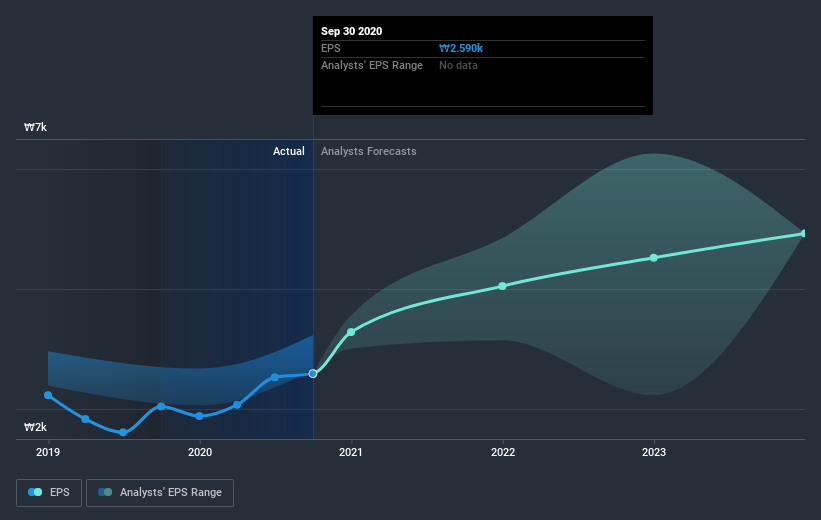Select the EPS data point at 2020
Screen dimensions: 821x520
(199, 416)
